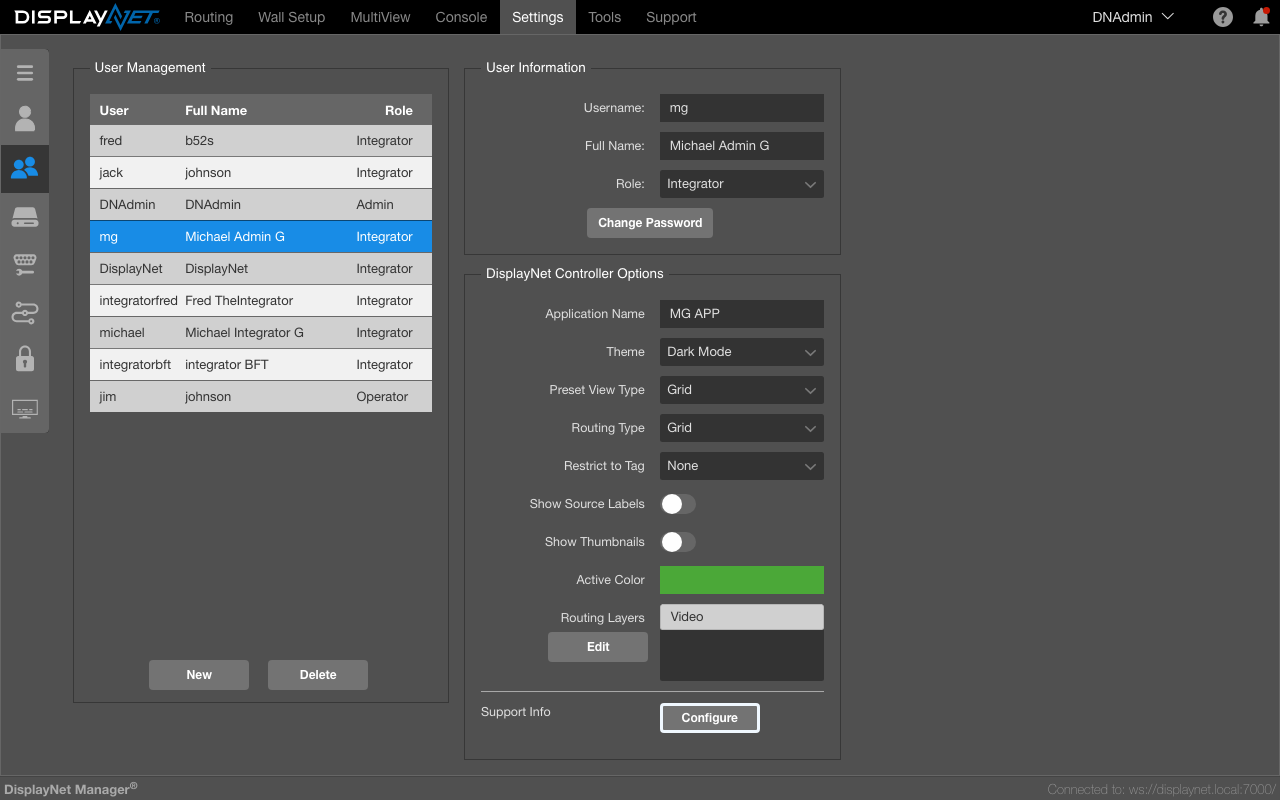Screen dimensions: 1280x800
Task: Click the Routing Layers Edit button
Action: tap(598, 647)
